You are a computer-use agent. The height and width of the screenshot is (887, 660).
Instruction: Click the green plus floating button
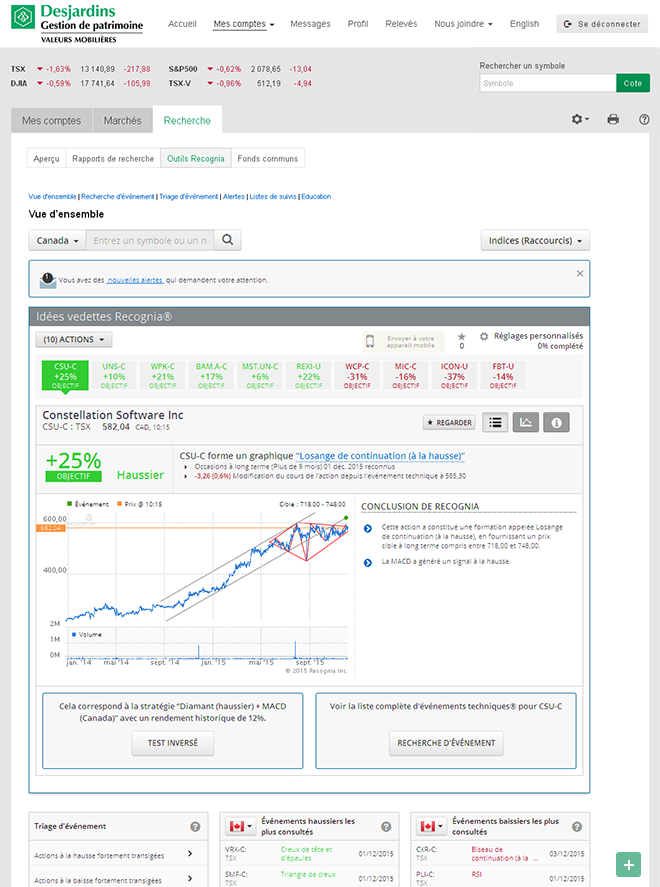coord(628,864)
